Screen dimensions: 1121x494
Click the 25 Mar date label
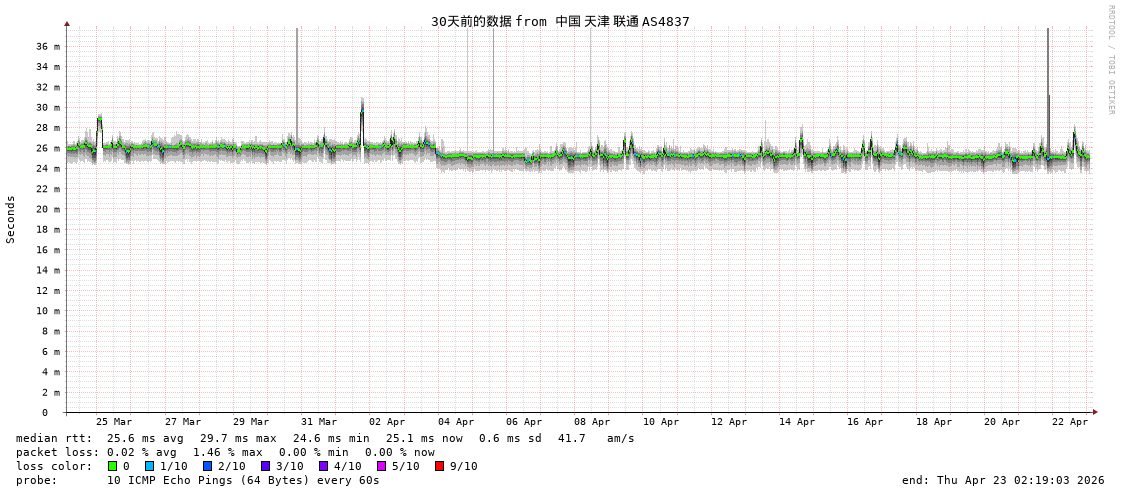pos(114,422)
